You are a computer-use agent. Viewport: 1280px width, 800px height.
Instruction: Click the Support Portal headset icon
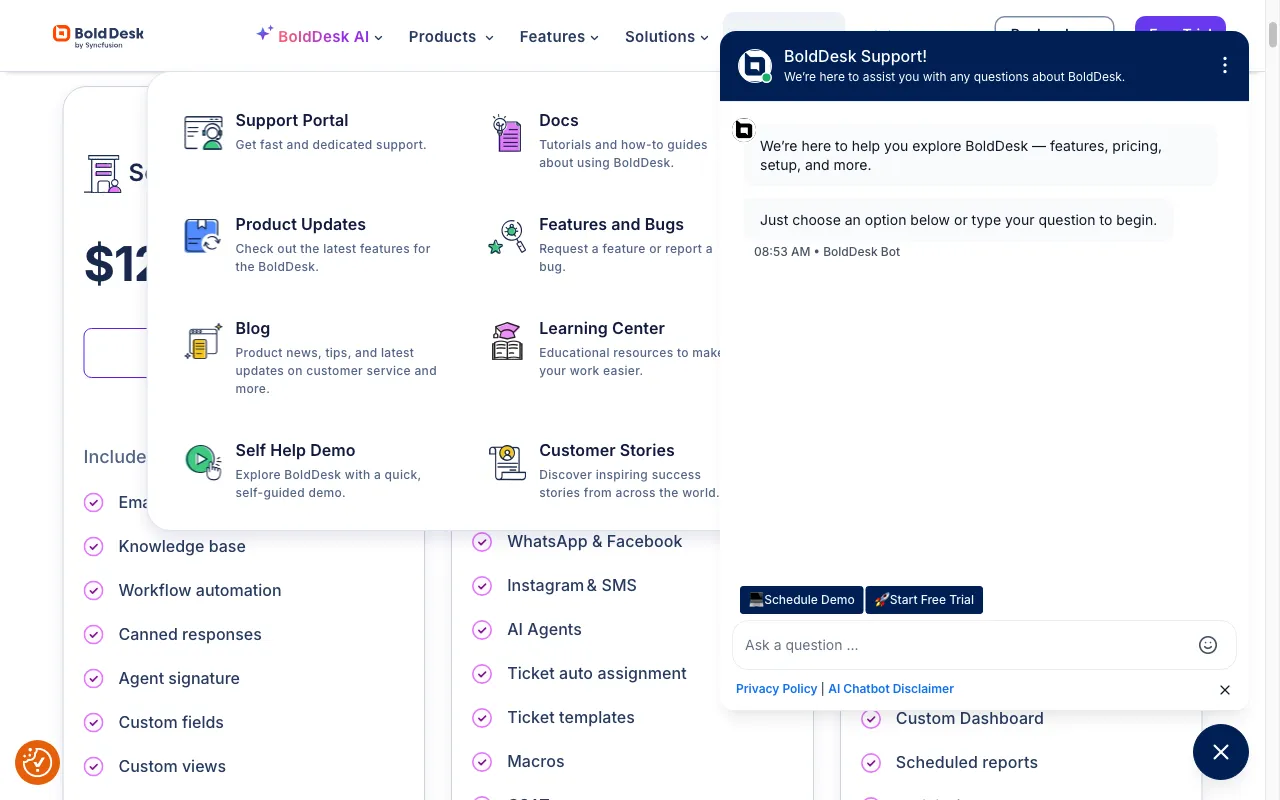(204, 133)
